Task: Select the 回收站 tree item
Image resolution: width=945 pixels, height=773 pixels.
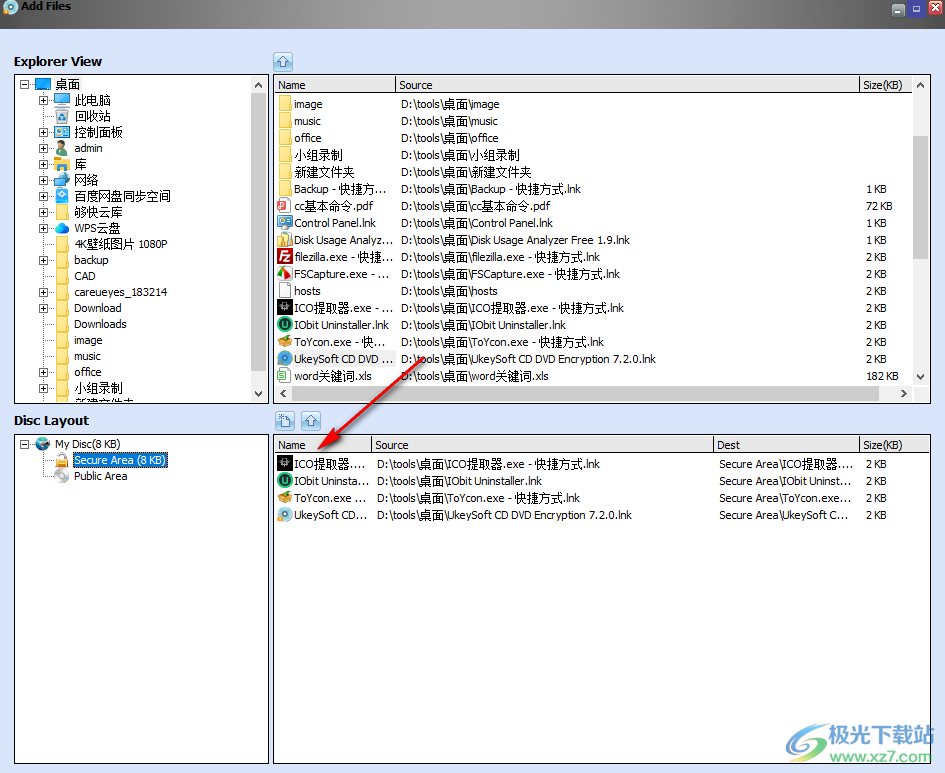Action: (93, 116)
